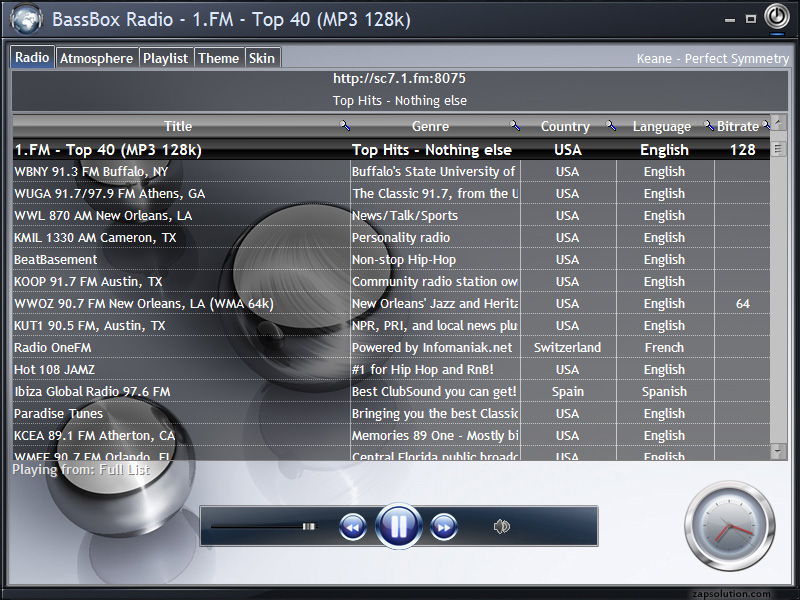Select the 1.FM - Top 40 (MP3 128k) row
The height and width of the screenshot is (600, 800).
(391, 149)
